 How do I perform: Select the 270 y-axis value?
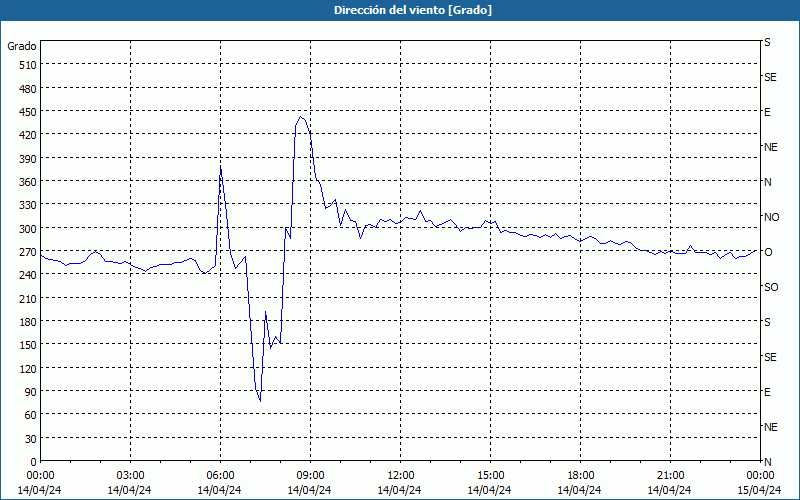pos(28,252)
